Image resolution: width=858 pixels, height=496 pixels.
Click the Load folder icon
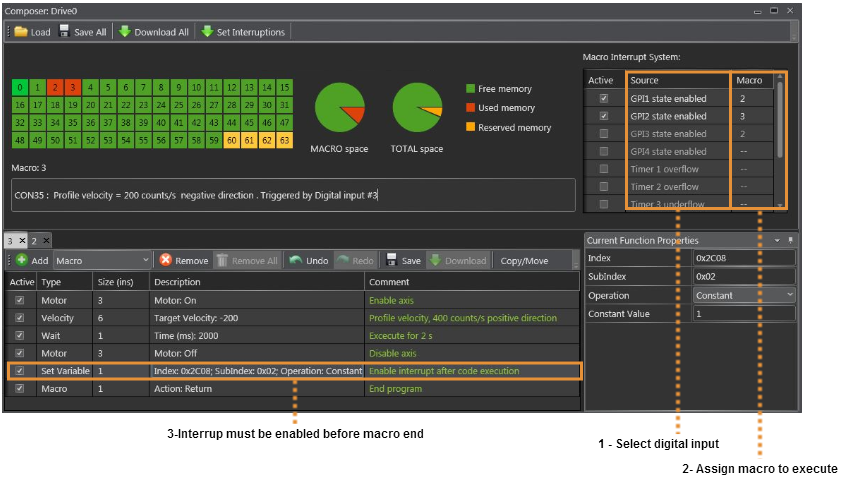pos(20,32)
